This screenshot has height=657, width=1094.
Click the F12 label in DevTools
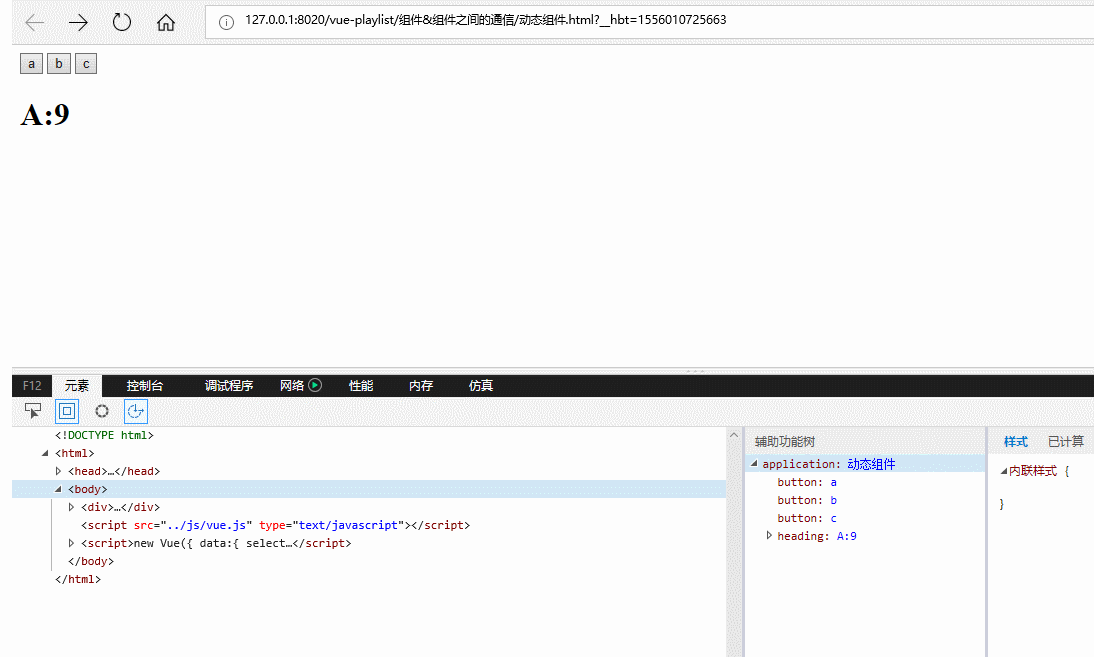click(x=32, y=386)
